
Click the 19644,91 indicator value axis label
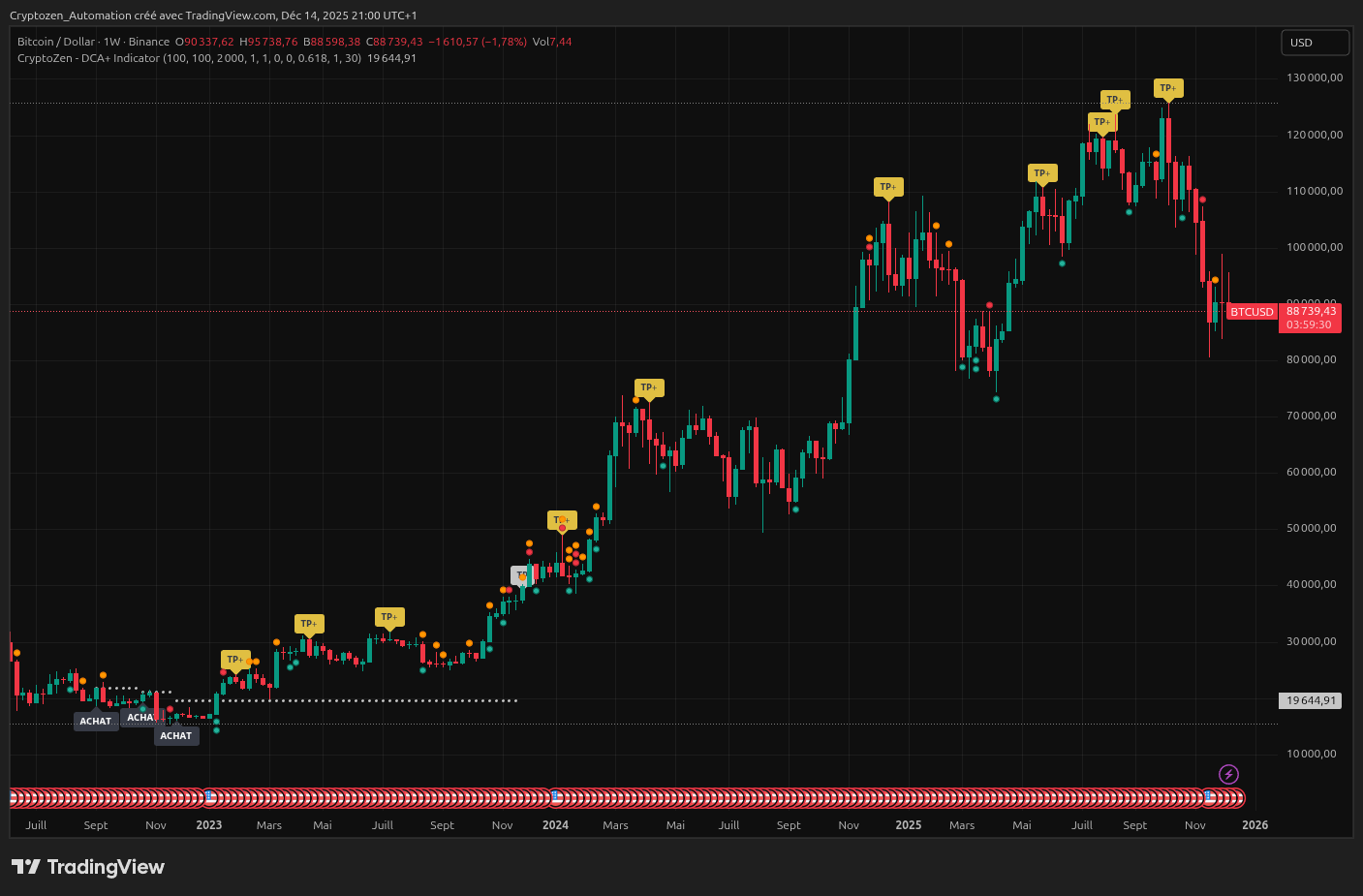1311,700
